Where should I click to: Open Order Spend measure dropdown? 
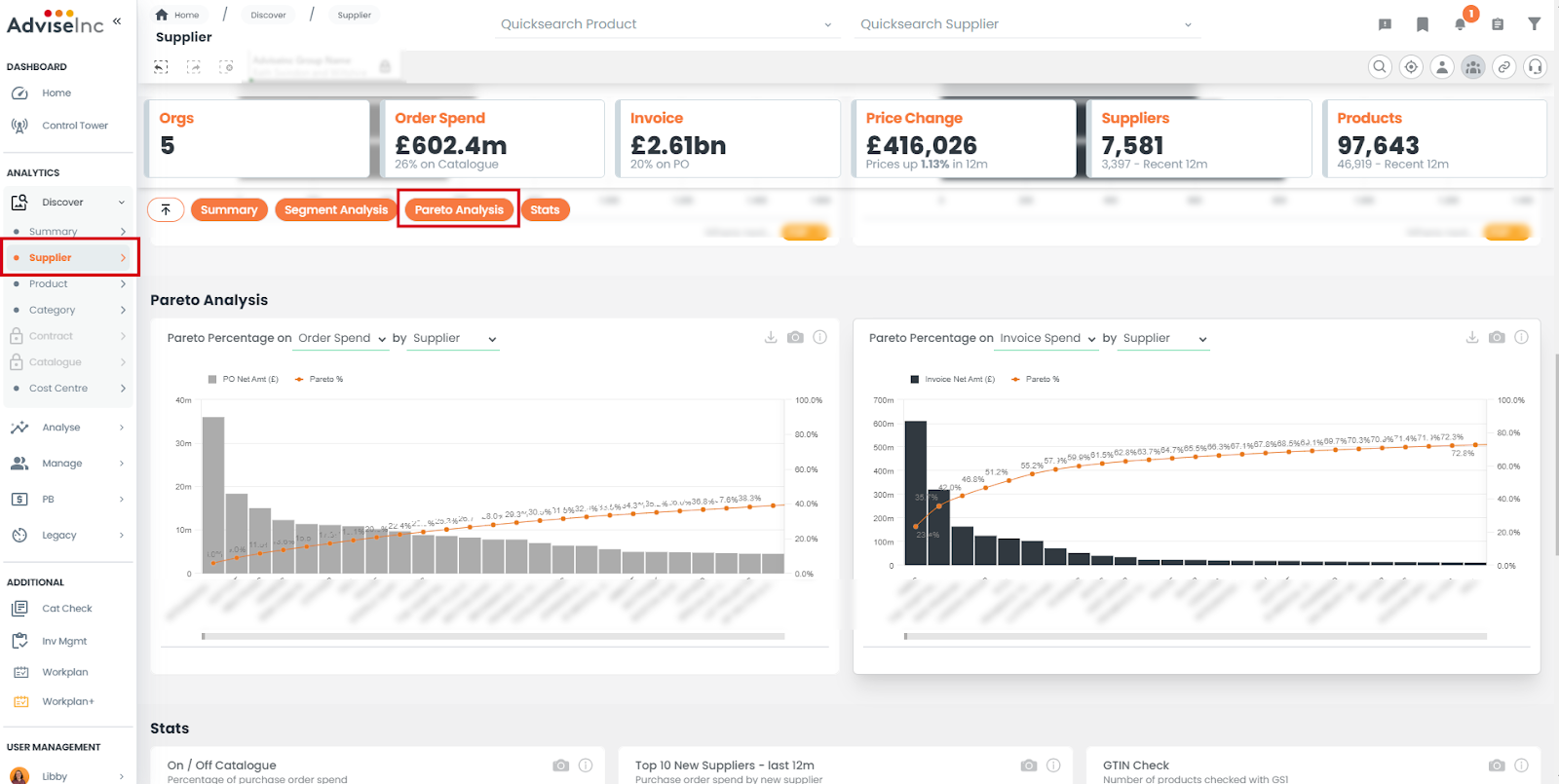[342, 339]
